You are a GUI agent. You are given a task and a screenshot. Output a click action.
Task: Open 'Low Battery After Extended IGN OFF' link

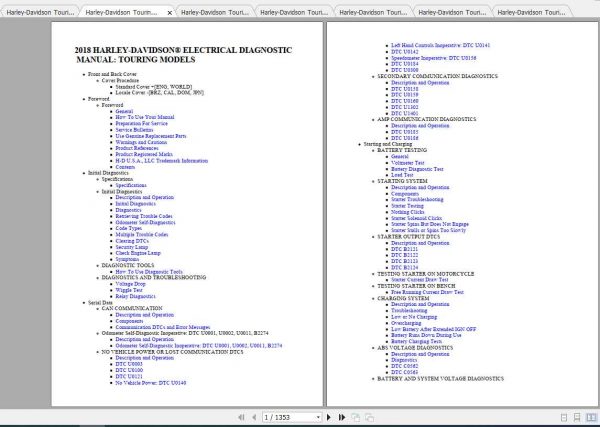point(434,329)
